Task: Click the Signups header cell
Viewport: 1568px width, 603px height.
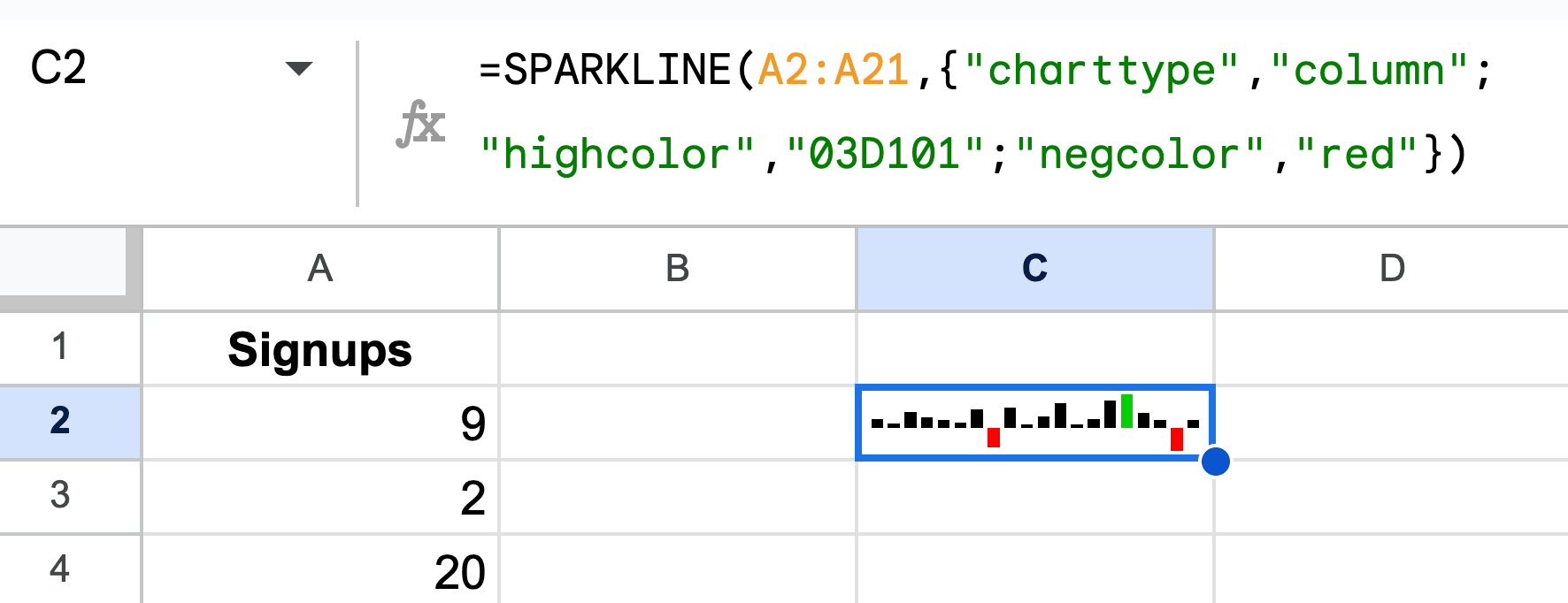Action: pos(320,349)
